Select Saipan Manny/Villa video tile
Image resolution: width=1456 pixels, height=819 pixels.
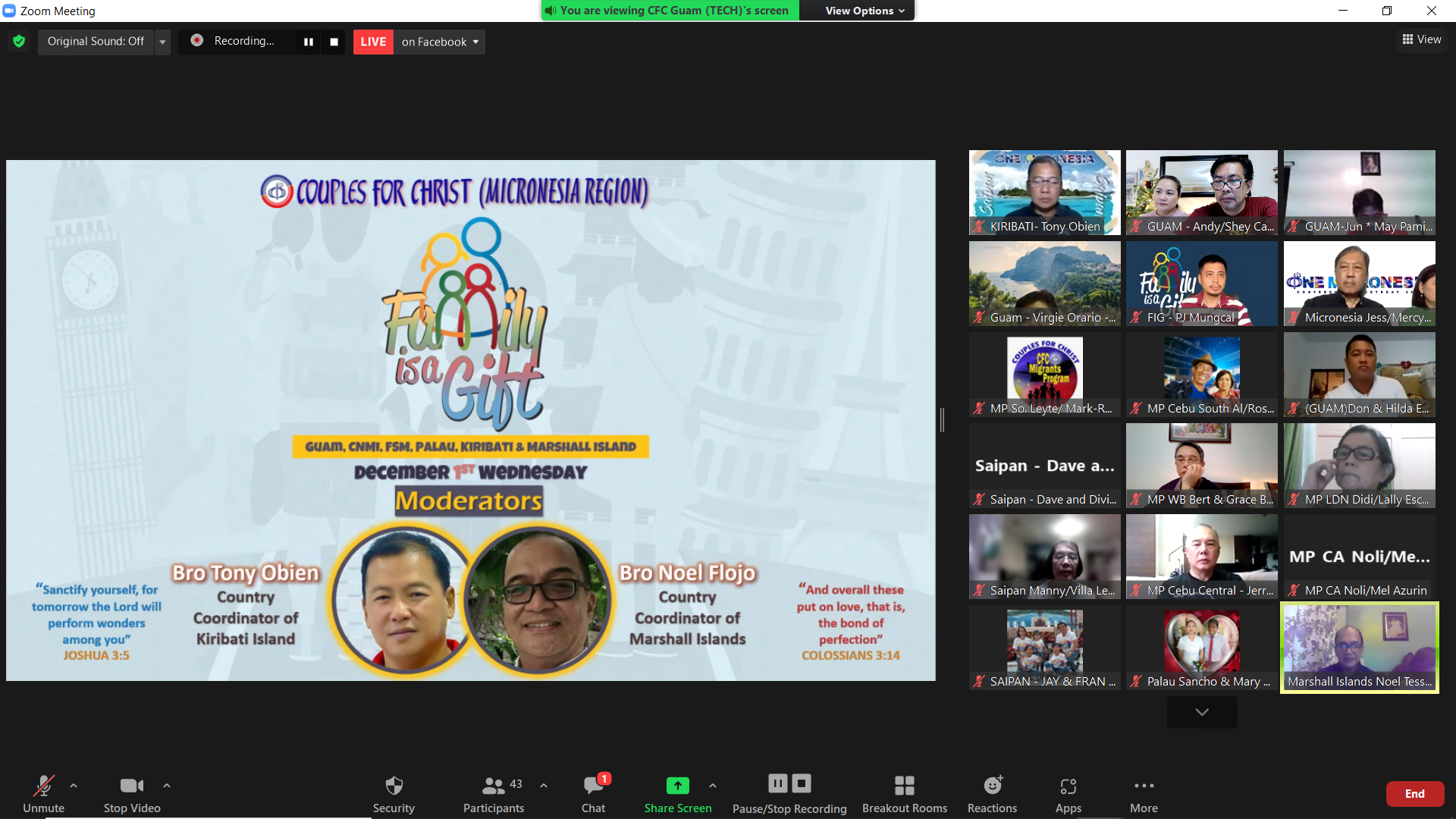click(1045, 557)
